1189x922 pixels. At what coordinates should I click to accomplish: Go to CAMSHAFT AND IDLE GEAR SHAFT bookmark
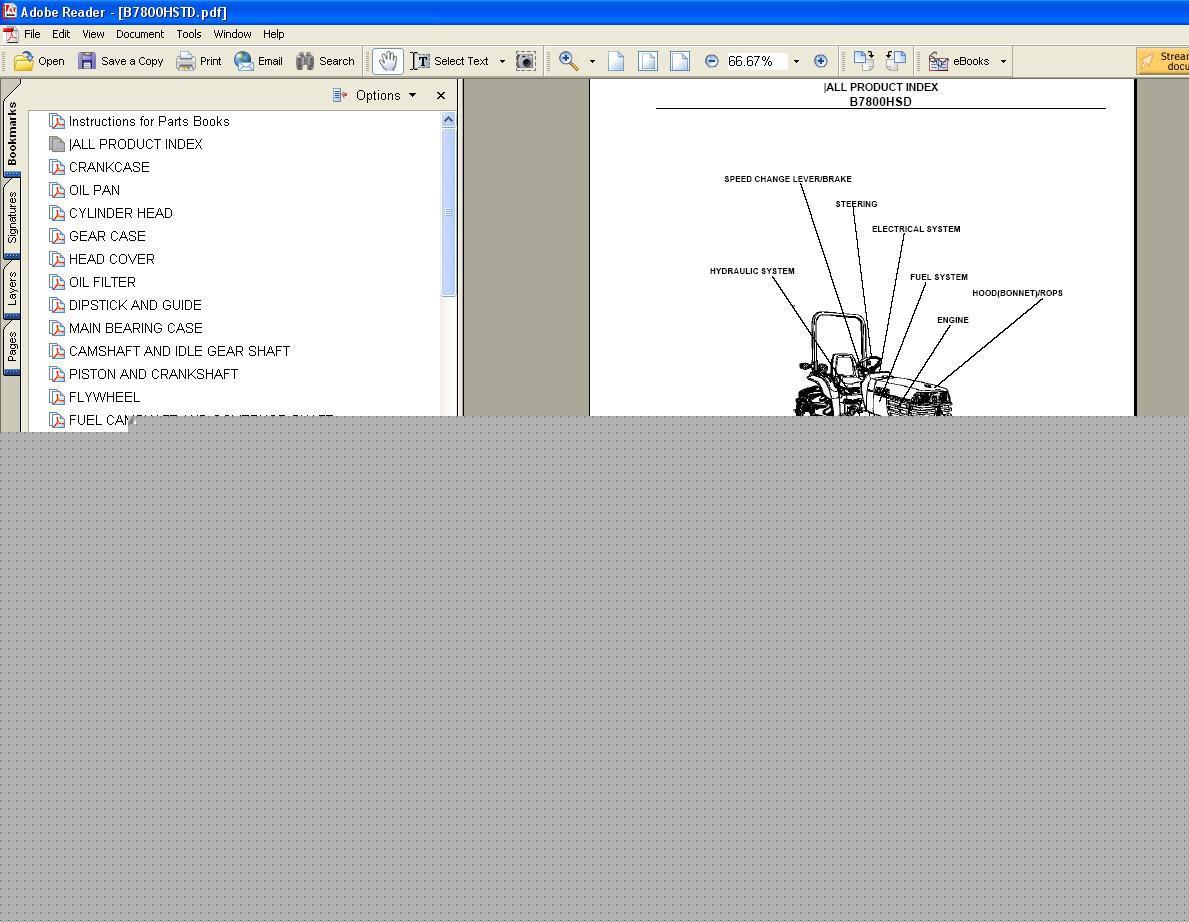[x=180, y=351]
